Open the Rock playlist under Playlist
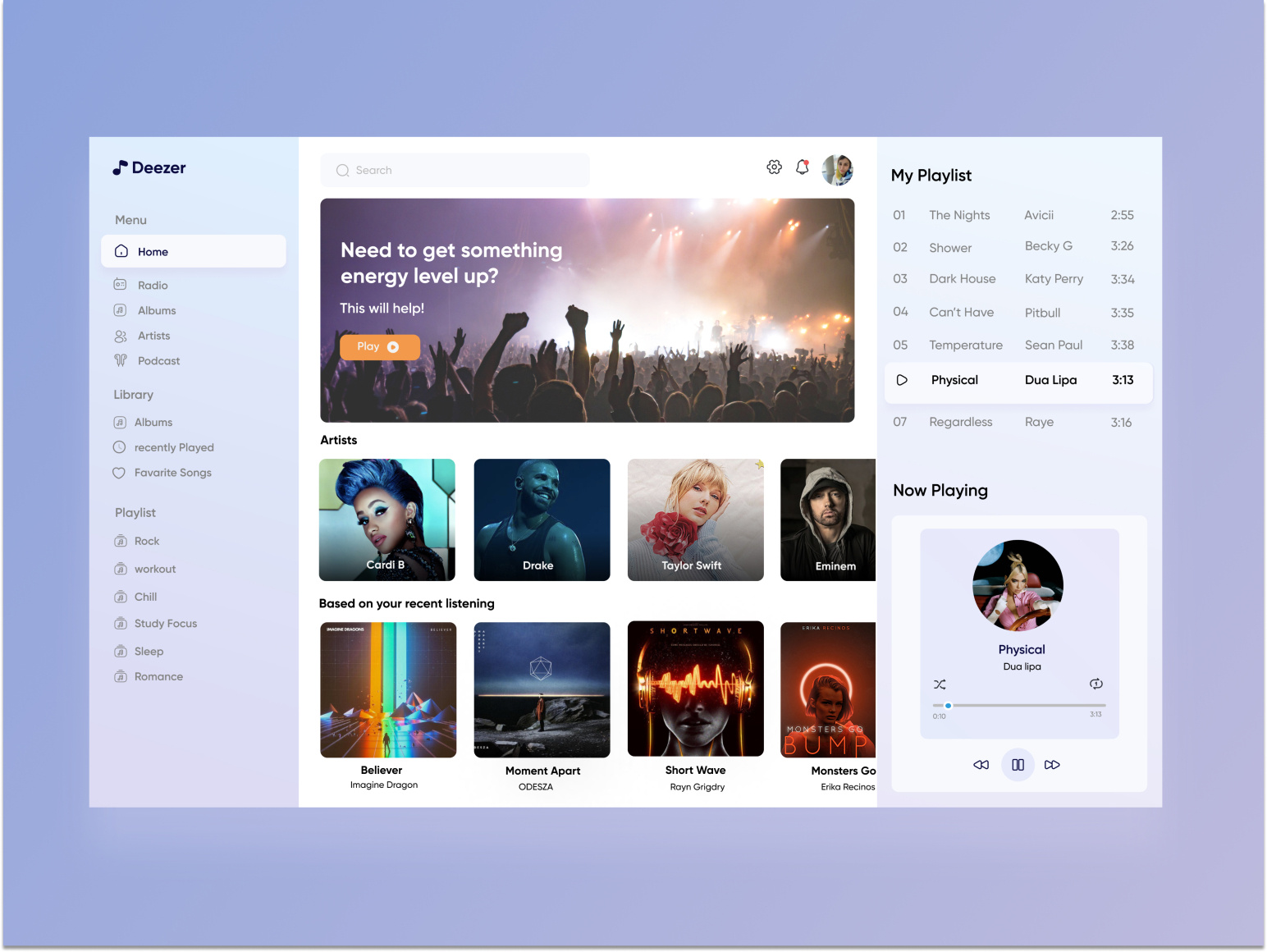This screenshot has height=952, width=1267. 147,541
